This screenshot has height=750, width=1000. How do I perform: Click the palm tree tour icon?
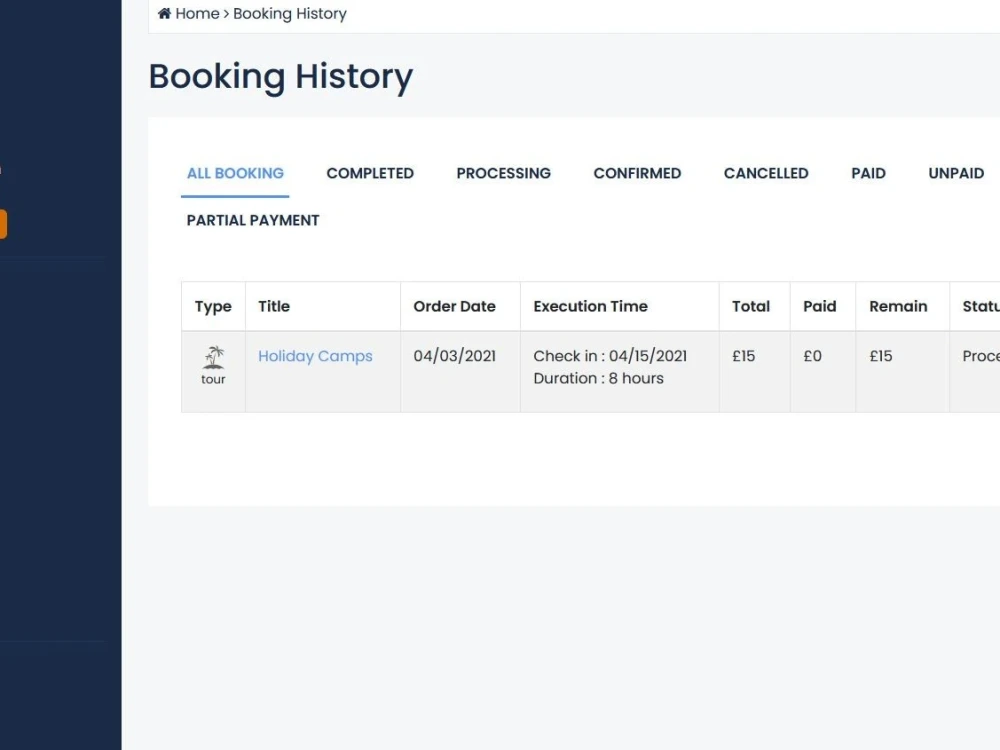[213, 358]
